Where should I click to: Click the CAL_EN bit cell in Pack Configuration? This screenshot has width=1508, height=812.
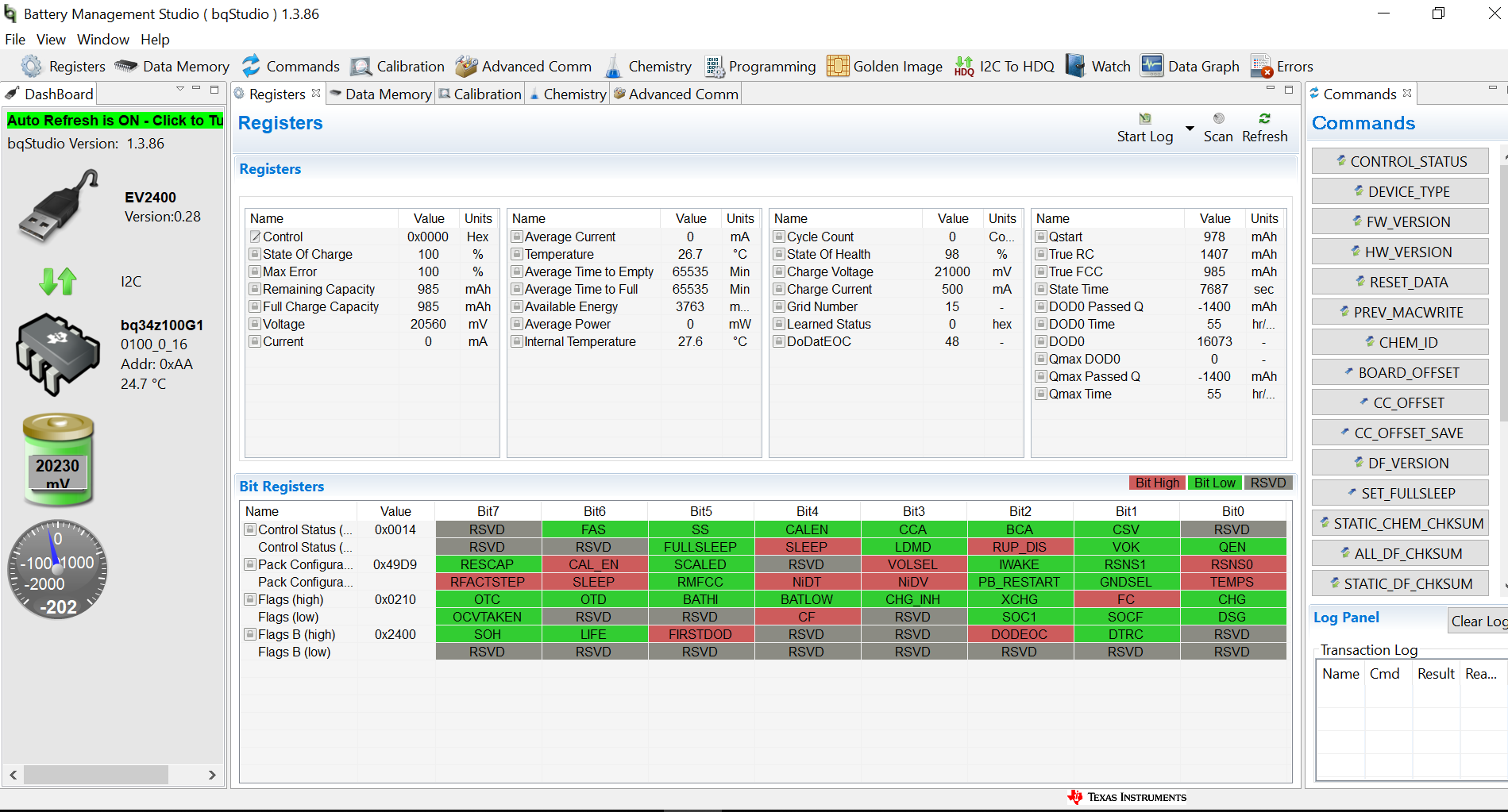click(594, 564)
